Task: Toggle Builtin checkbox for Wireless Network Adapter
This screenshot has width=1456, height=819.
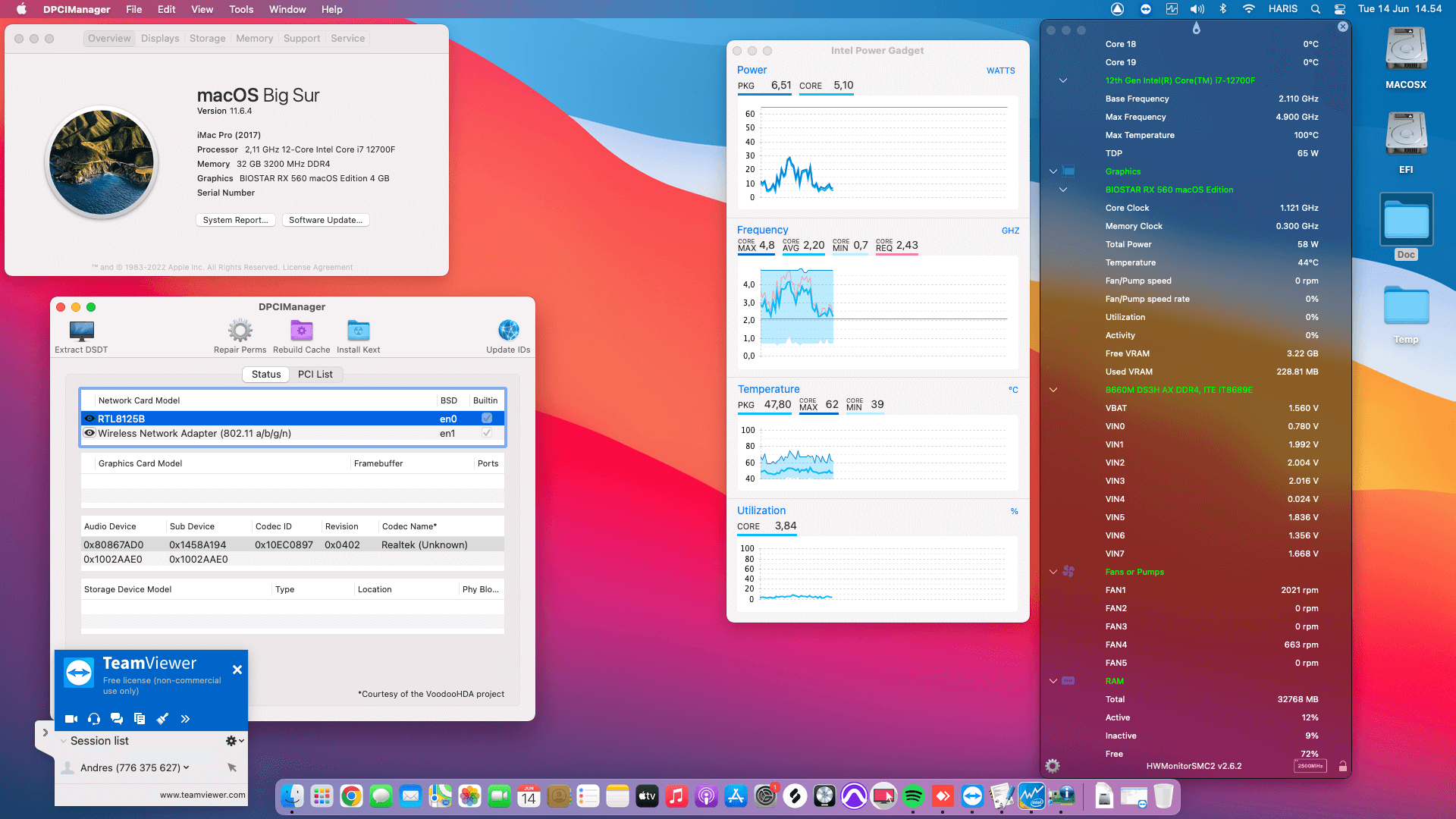Action: point(487,433)
